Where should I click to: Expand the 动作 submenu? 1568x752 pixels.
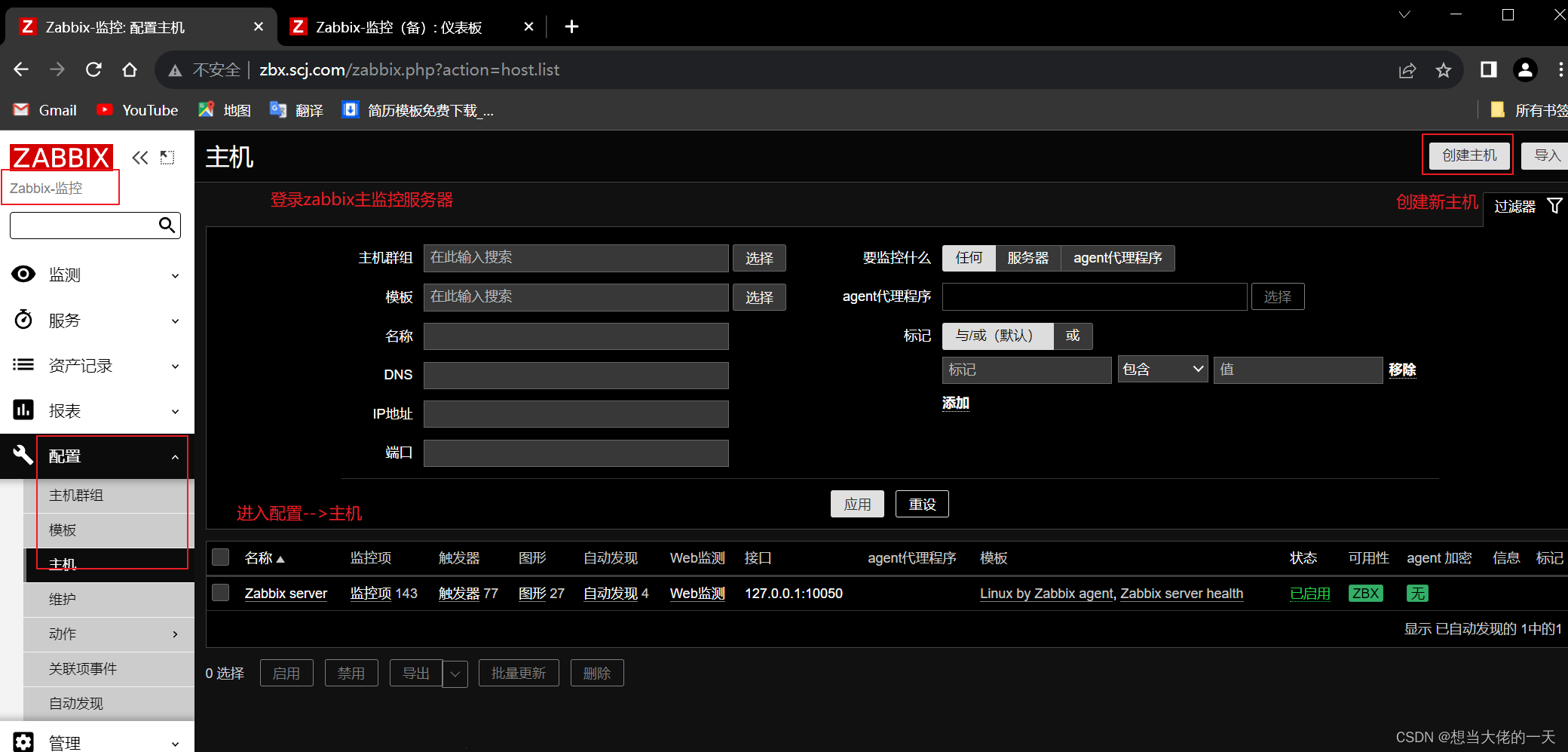109,634
